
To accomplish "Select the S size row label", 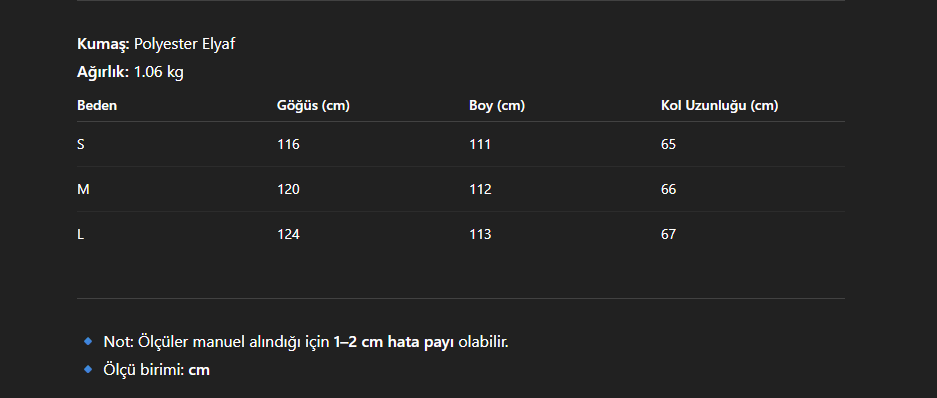I will (x=81, y=144).
